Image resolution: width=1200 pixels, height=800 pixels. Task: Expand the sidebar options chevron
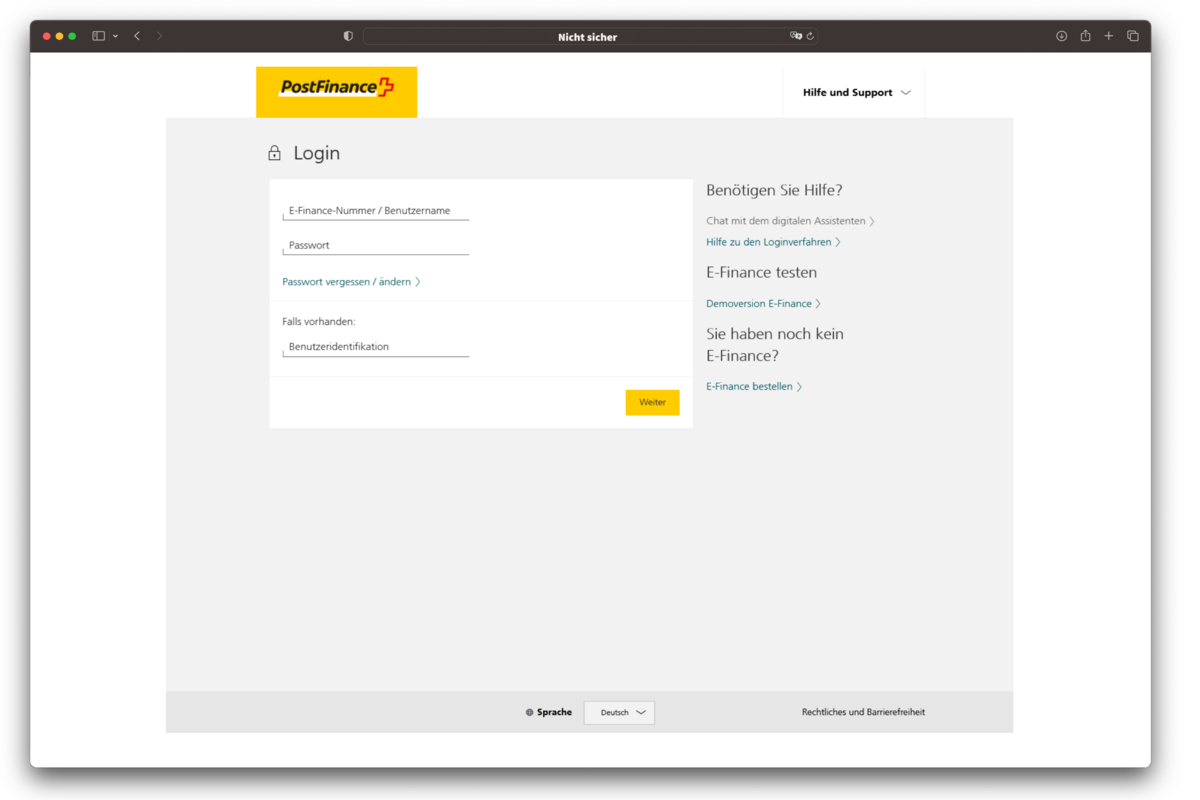click(115, 36)
